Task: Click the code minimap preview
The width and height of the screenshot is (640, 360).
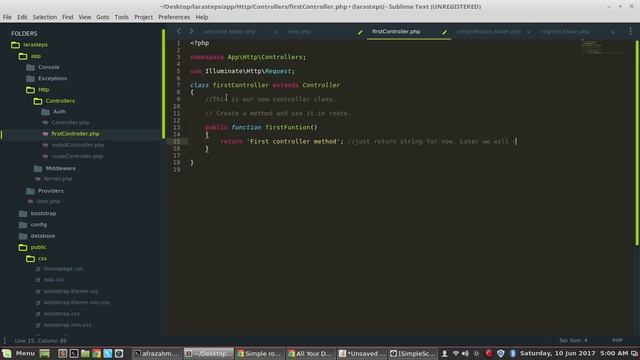Action: point(602,47)
